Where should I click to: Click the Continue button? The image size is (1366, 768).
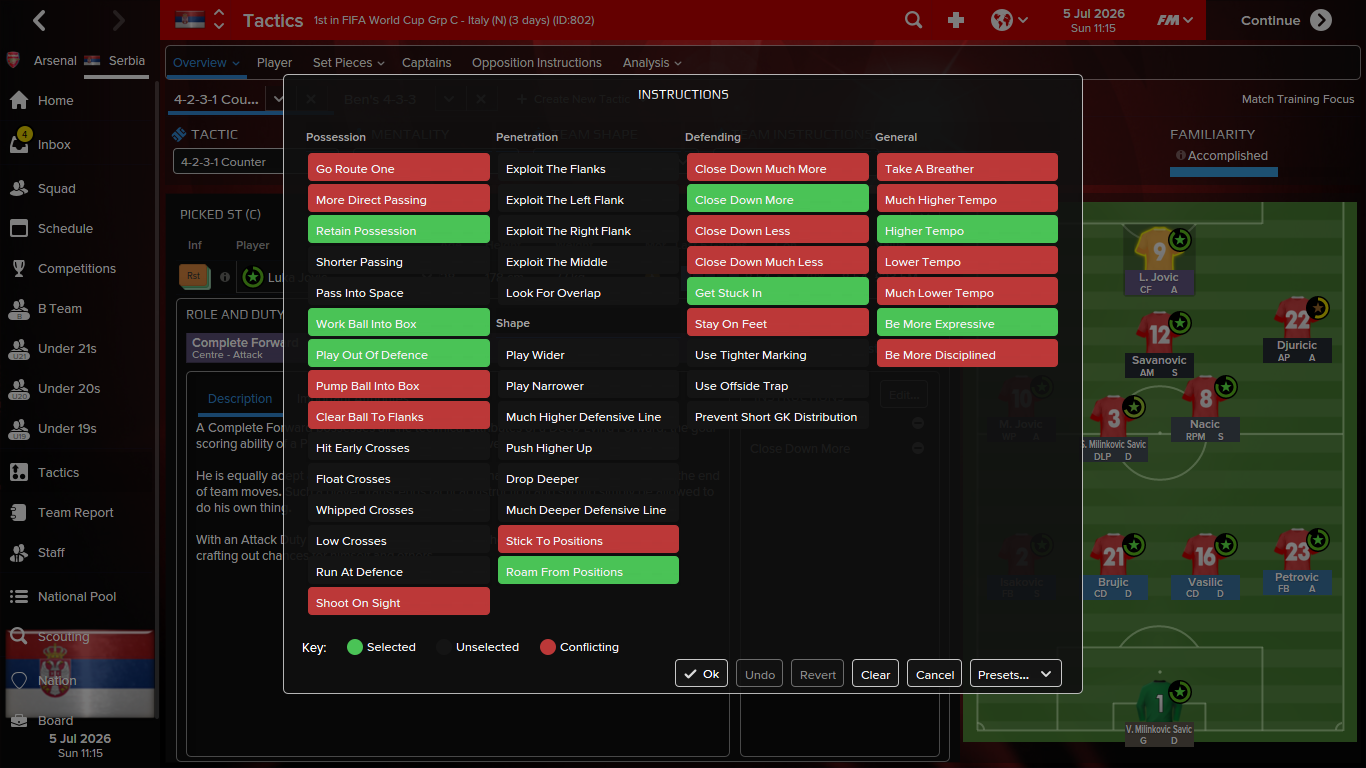click(1286, 20)
